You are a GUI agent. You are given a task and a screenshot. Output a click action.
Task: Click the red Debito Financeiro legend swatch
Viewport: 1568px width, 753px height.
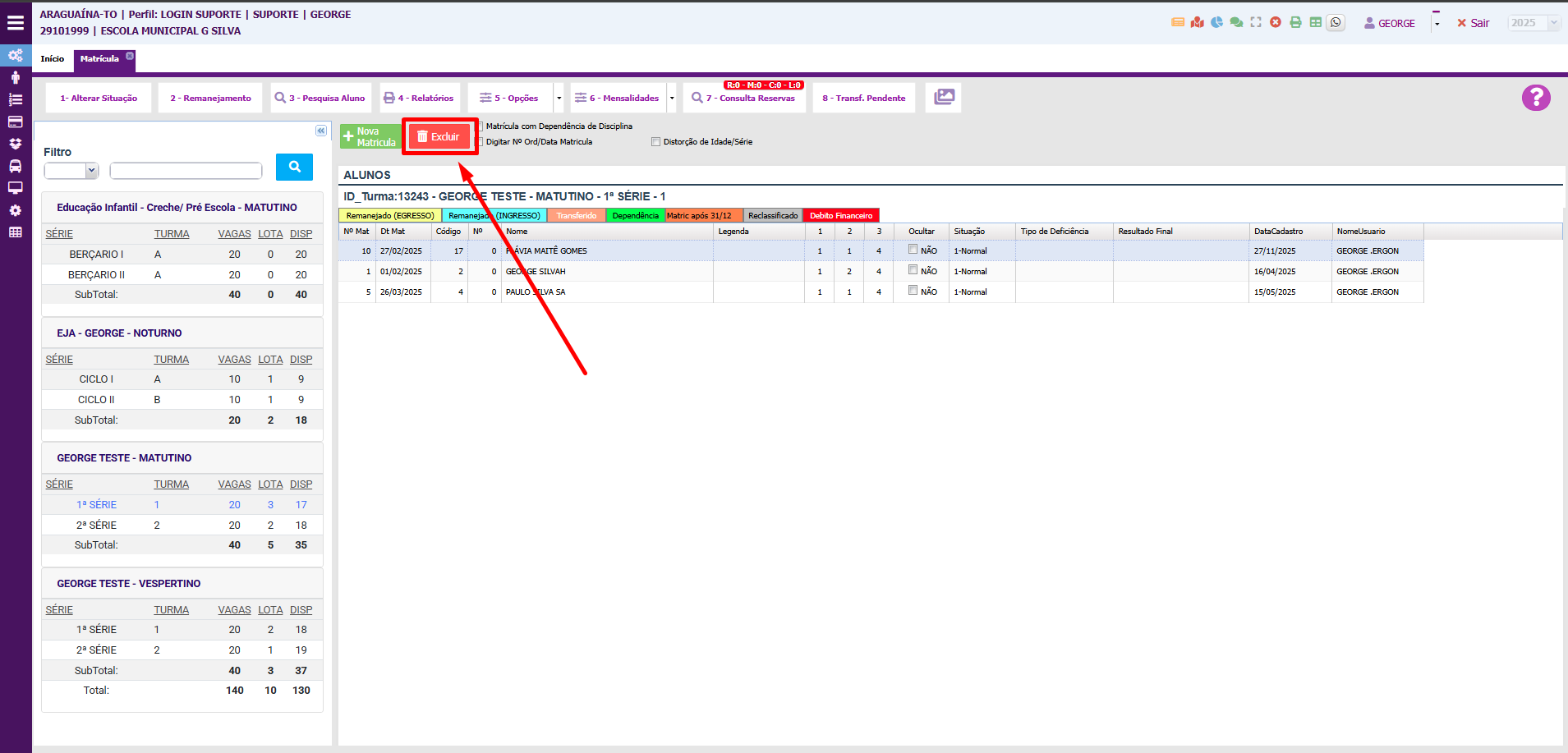[840, 216]
